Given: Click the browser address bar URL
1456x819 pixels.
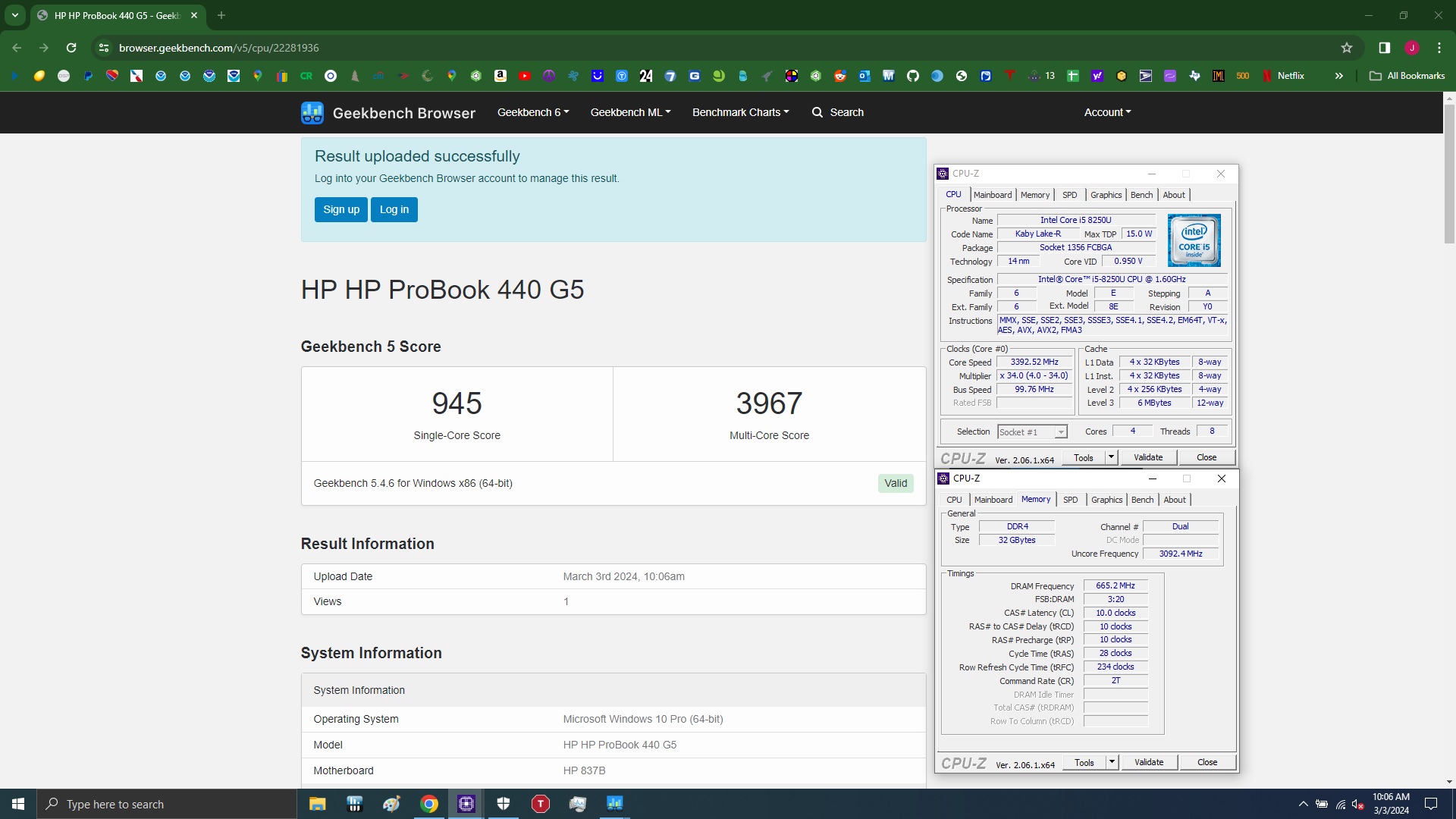Looking at the screenshot, I should pos(218,48).
